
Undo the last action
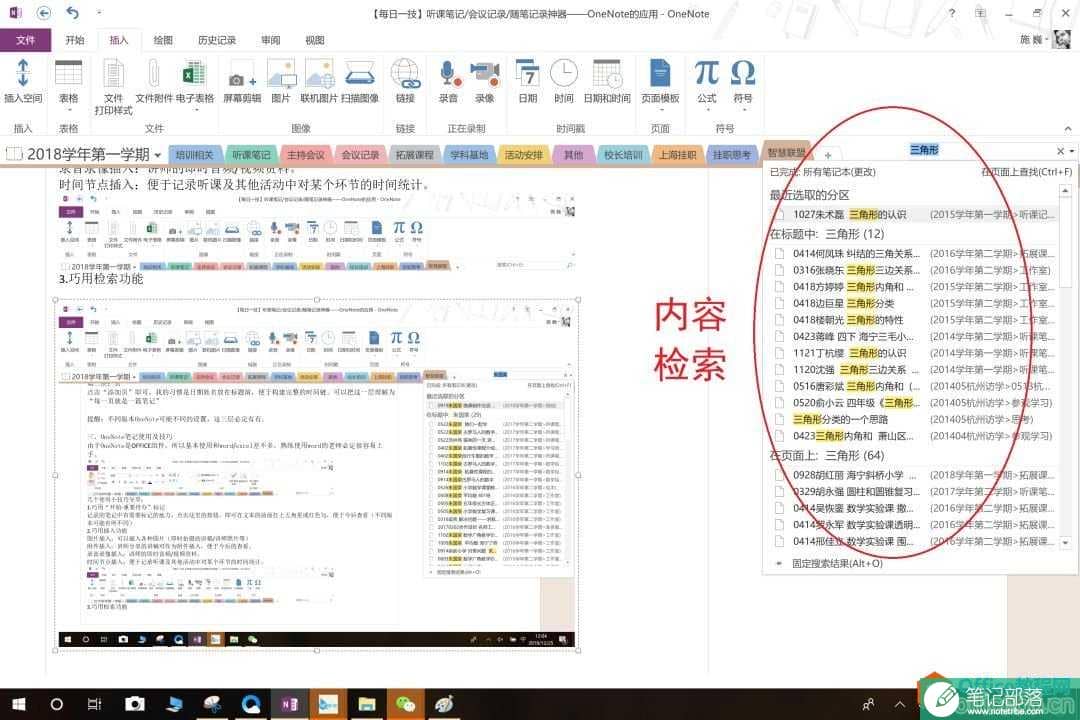[72, 13]
